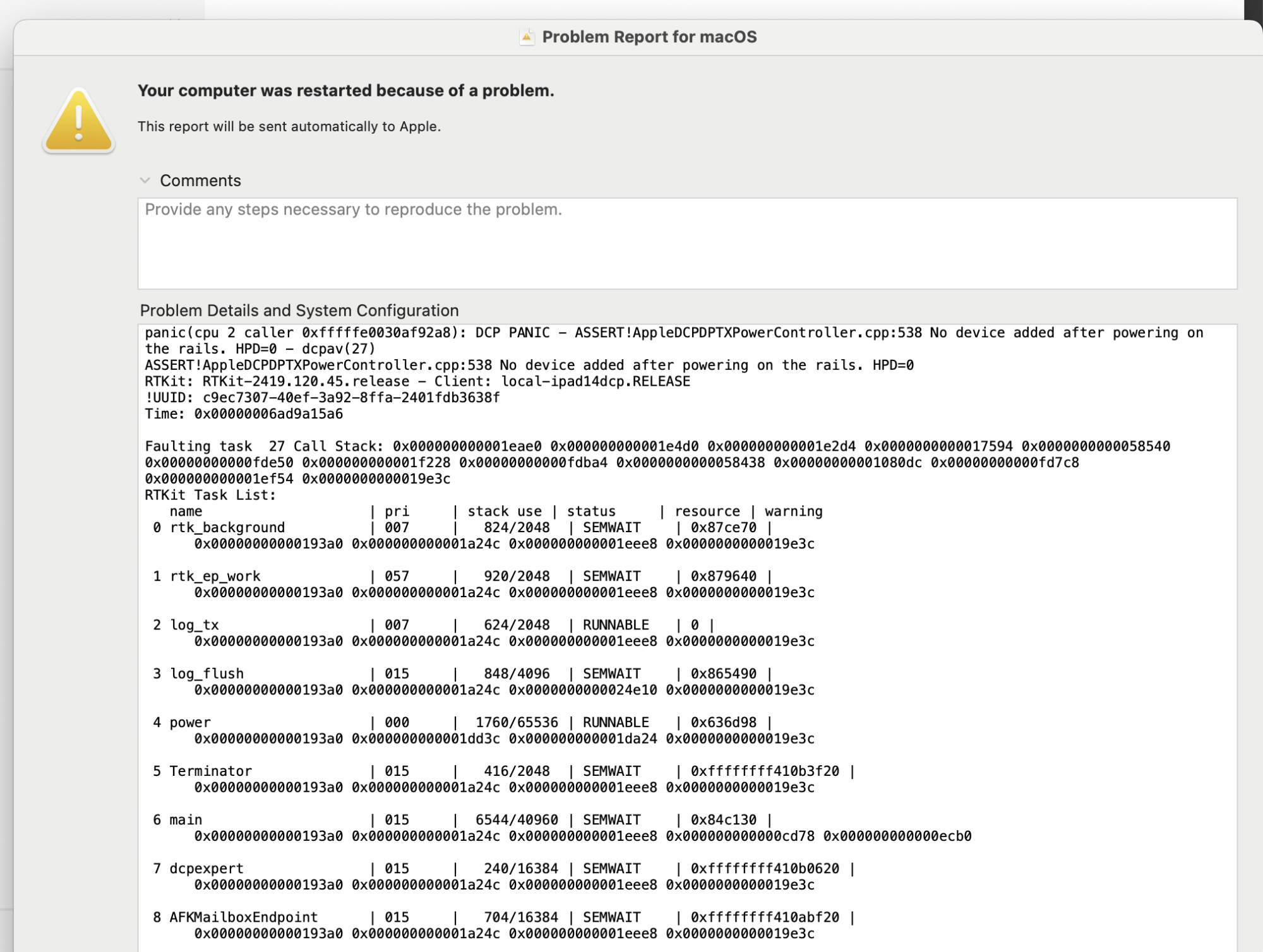Click Problem Details and System Configuration label
Screen dimensions: 1263x952
click(x=299, y=311)
